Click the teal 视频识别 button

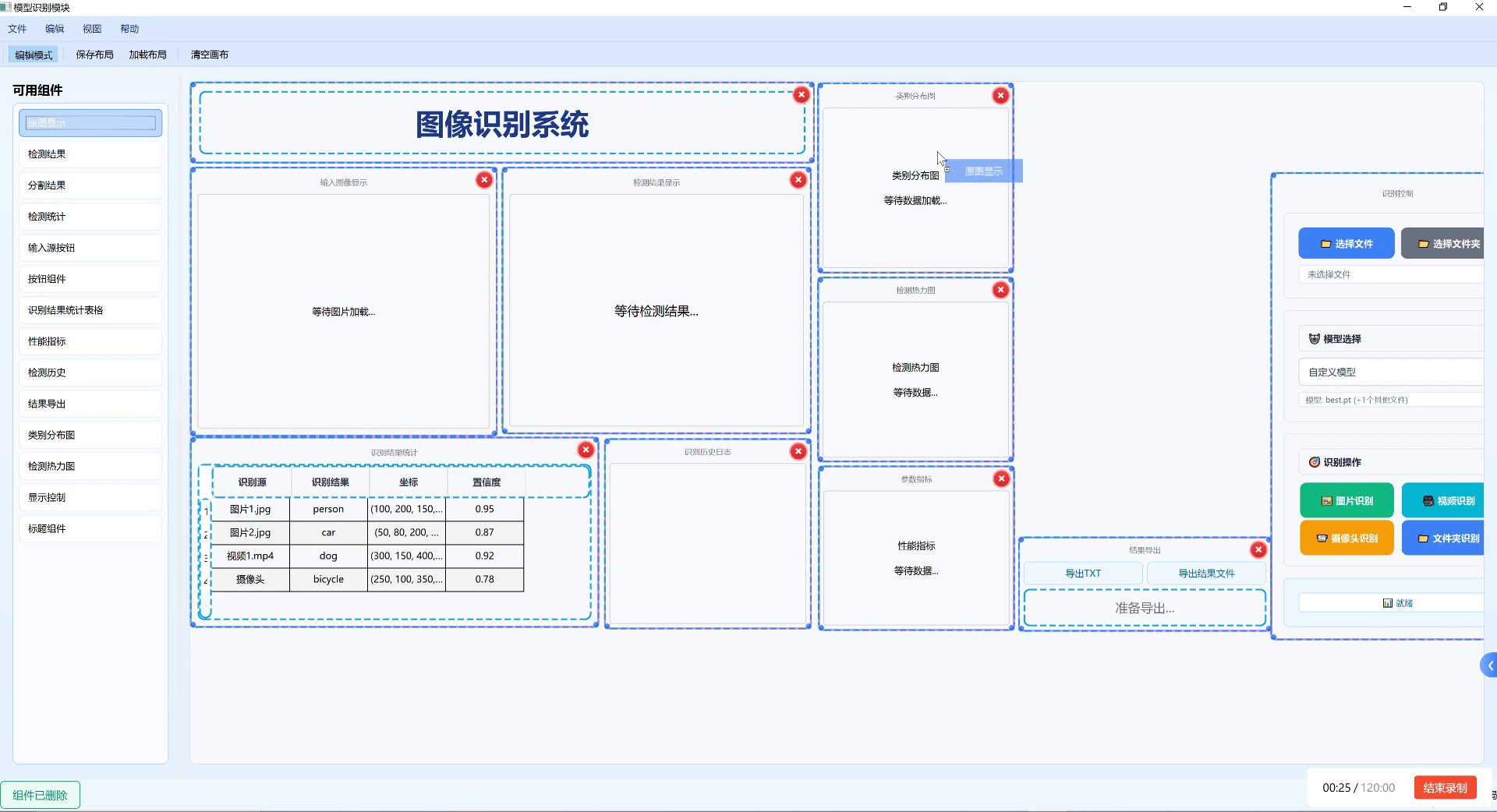click(x=1443, y=501)
